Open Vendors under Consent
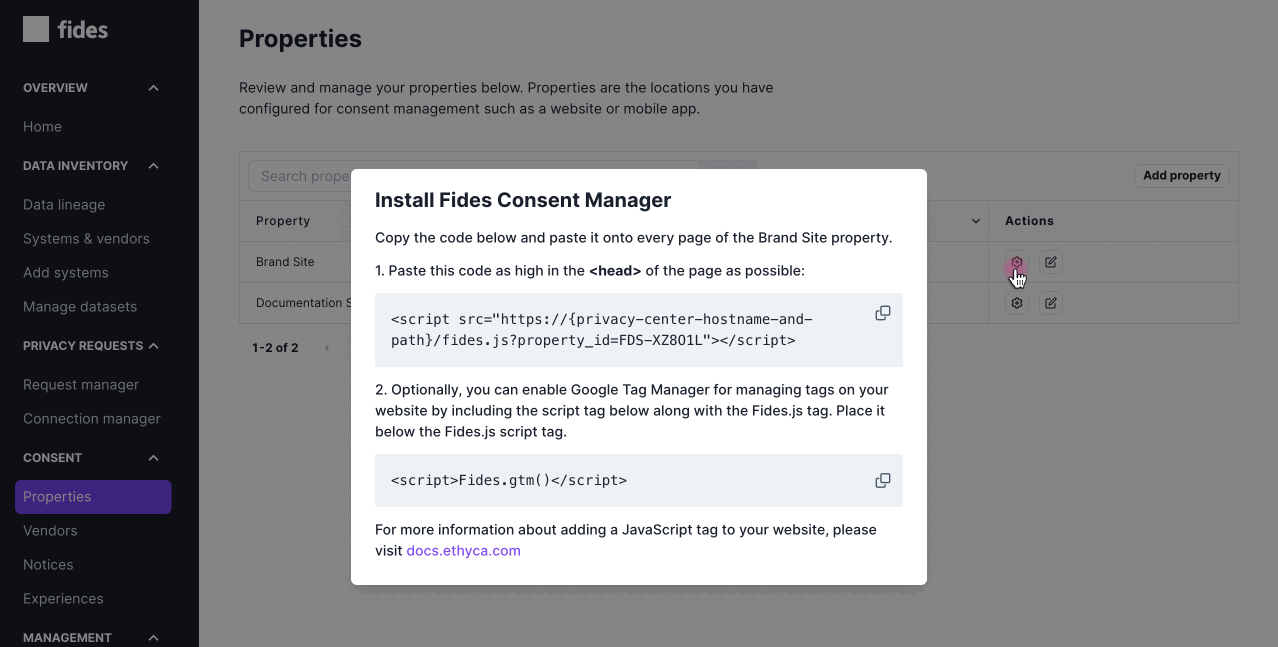 (50, 531)
